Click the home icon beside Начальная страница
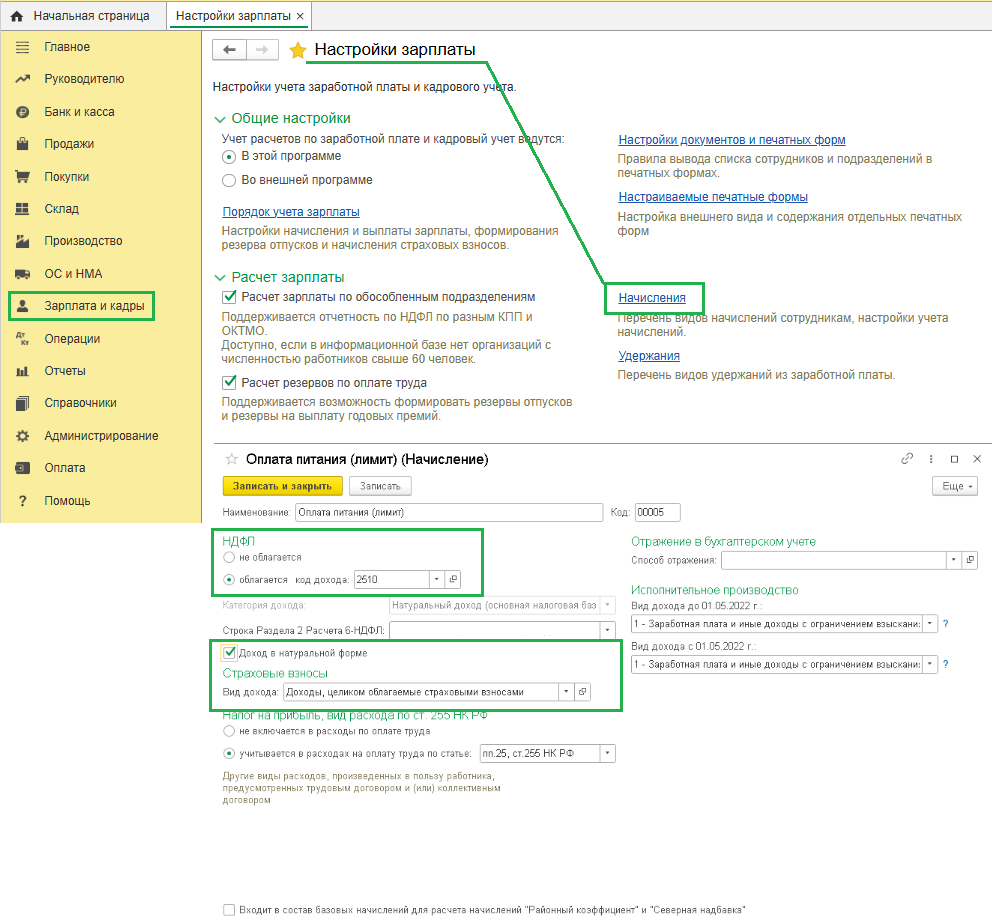Viewport: 992px width, 921px height. point(17,16)
